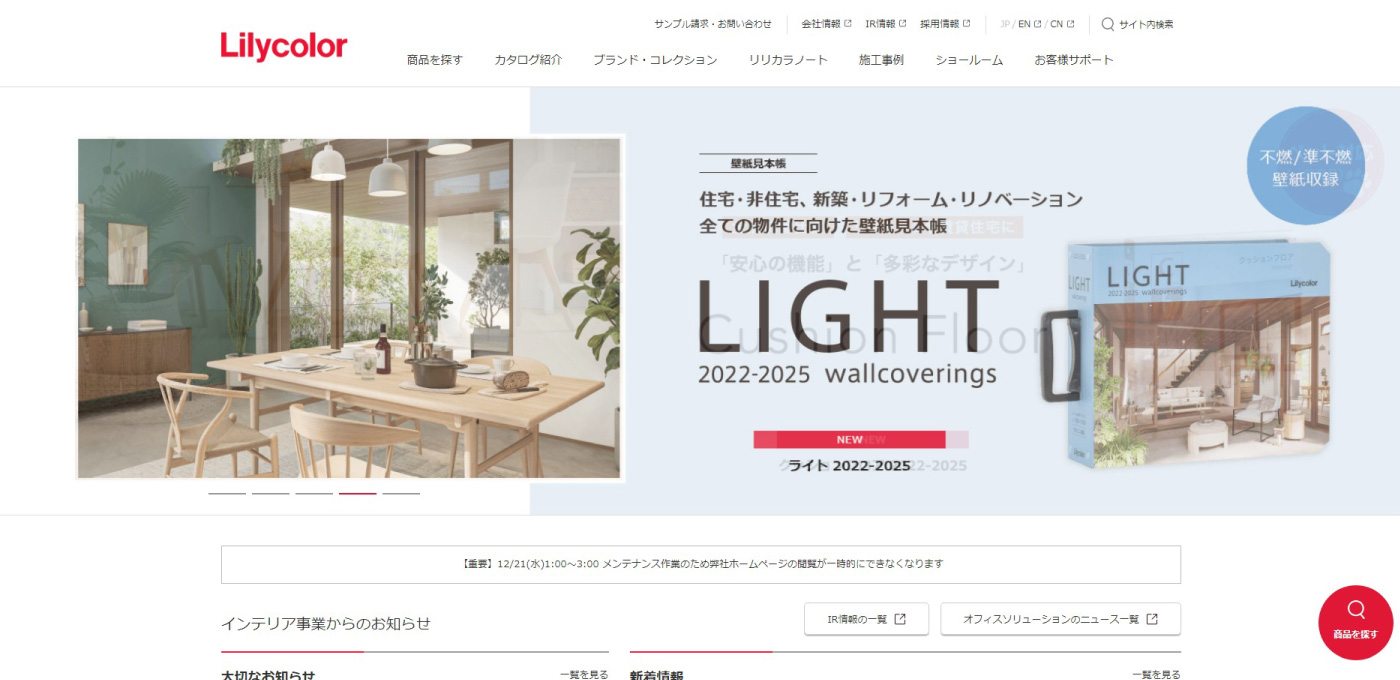The image size is (1400, 680).
Task: Select the fifth carousel slide indicator
Action: 401,493
